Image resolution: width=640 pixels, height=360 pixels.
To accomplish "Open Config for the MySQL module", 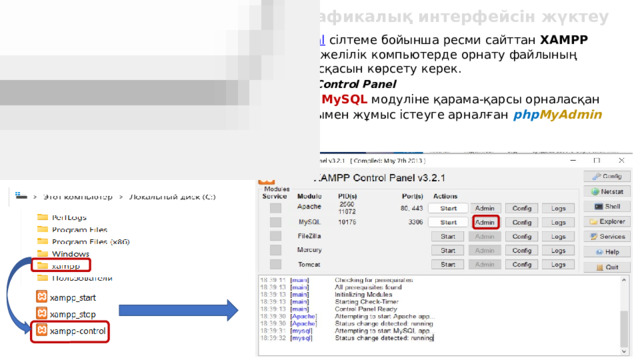I will (x=522, y=222).
